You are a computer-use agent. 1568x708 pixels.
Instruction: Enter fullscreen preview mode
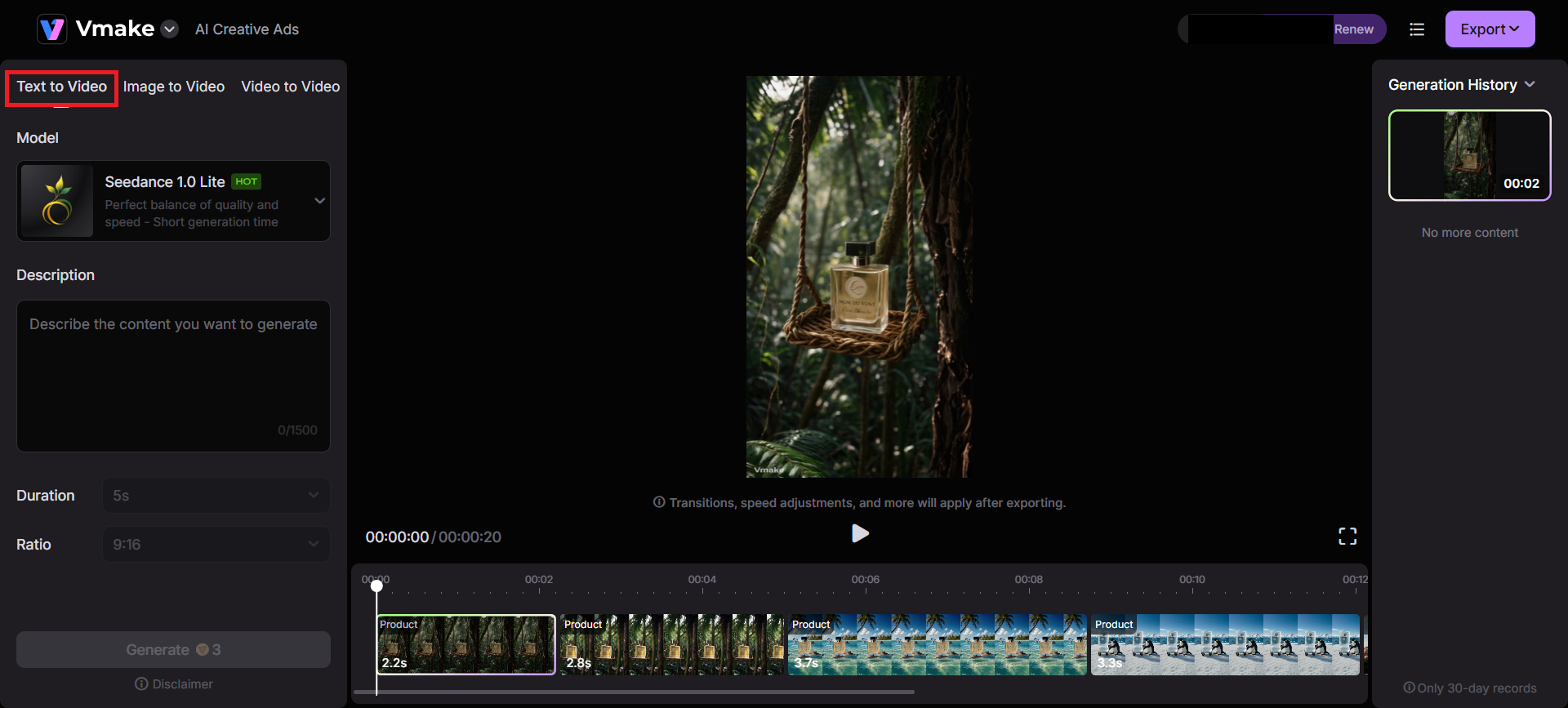(x=1347, y=536)
